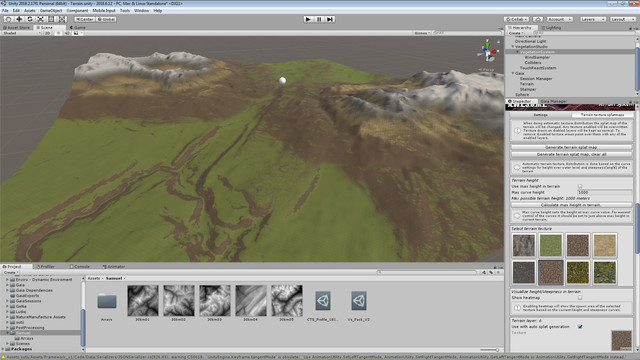Open the search-by-type filter in Project
Viewport: 640px width, 360px height.
click(x=484, y=272)
